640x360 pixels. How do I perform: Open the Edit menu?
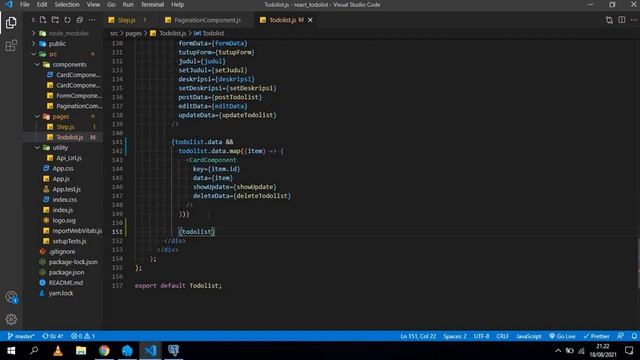click(x=42, y=4)
